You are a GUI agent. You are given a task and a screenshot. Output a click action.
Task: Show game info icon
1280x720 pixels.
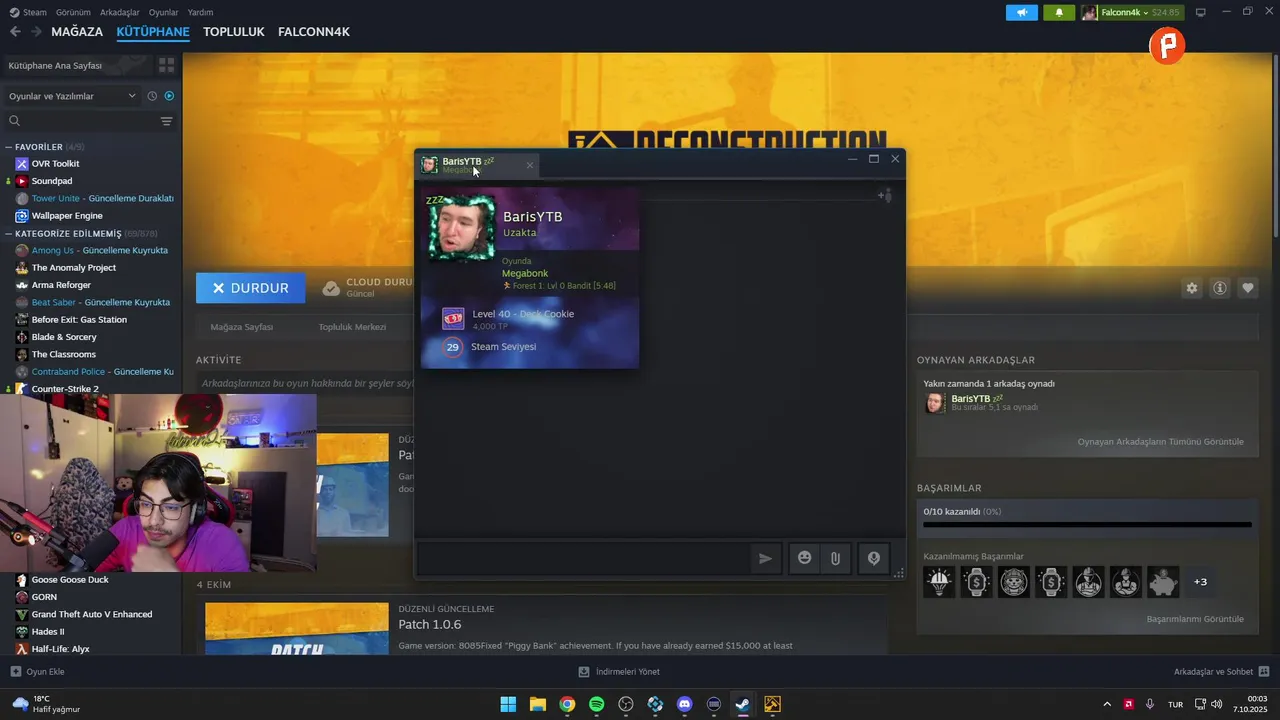click(x=1220, y=288)
